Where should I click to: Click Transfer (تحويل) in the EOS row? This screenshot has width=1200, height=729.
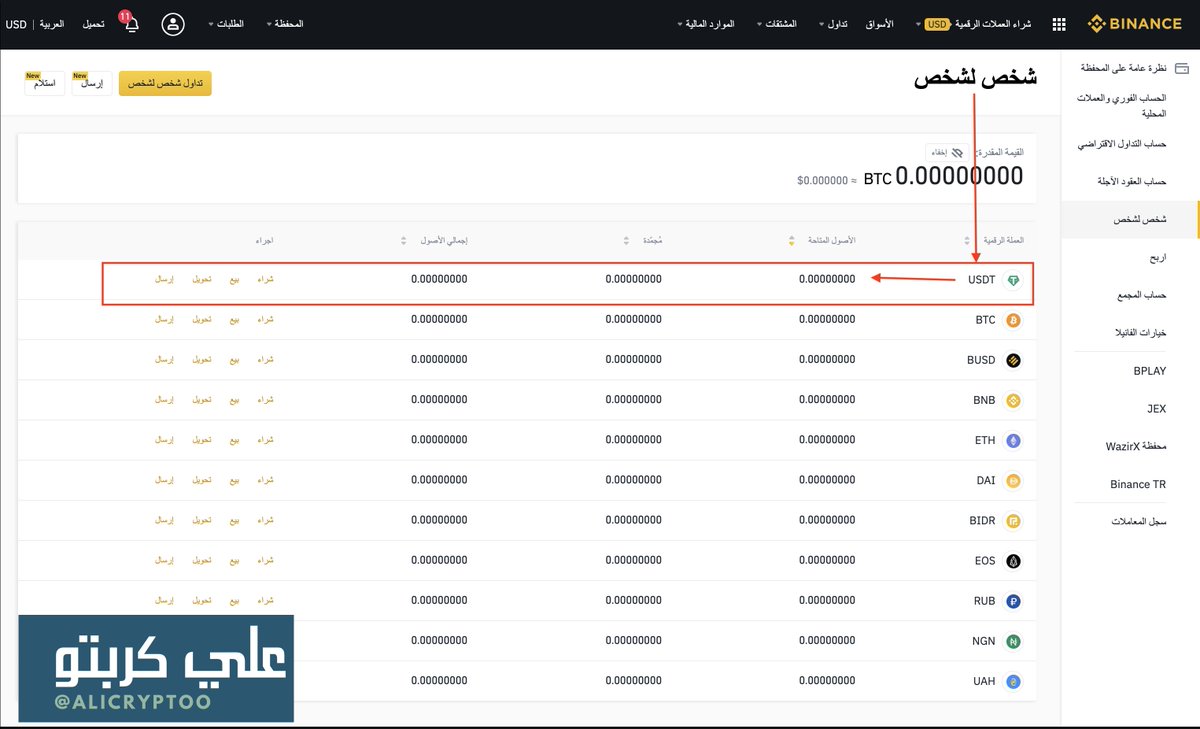[201, 560]
